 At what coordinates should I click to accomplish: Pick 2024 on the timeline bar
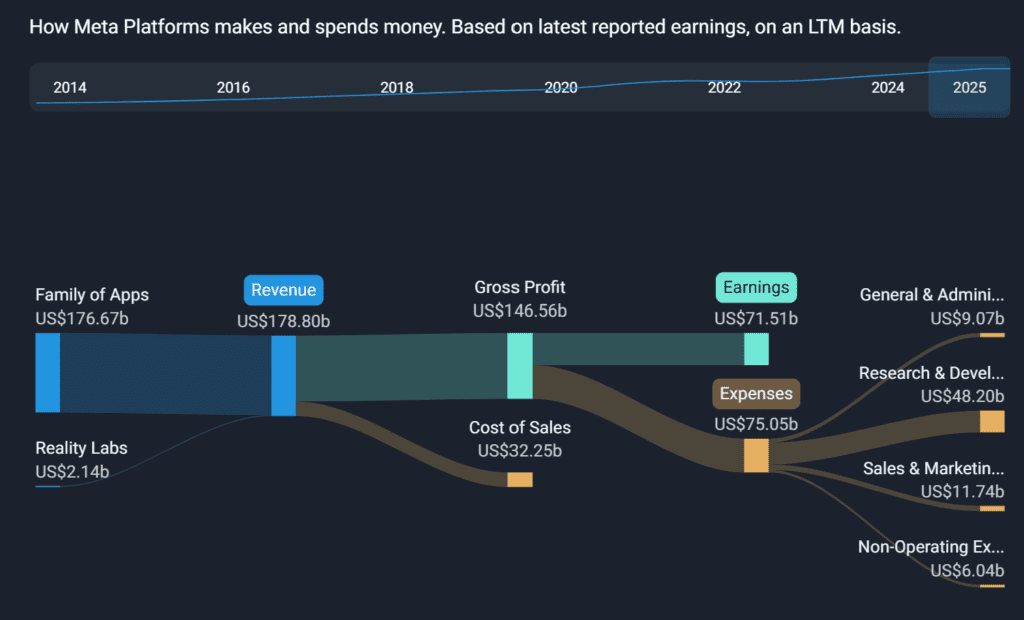(888, 88)
